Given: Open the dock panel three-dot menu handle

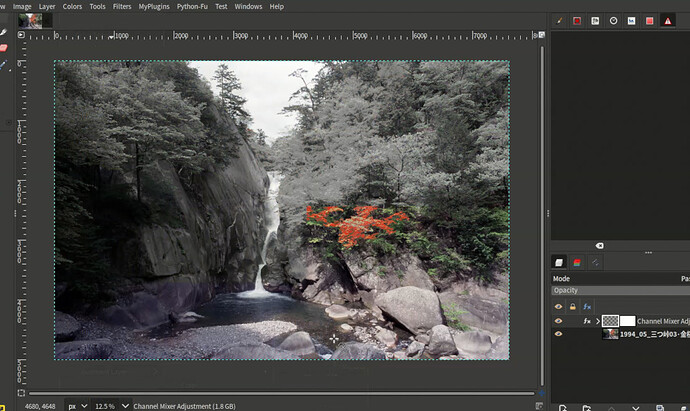Looking at the screenshot, I should [x=648, y=253].
